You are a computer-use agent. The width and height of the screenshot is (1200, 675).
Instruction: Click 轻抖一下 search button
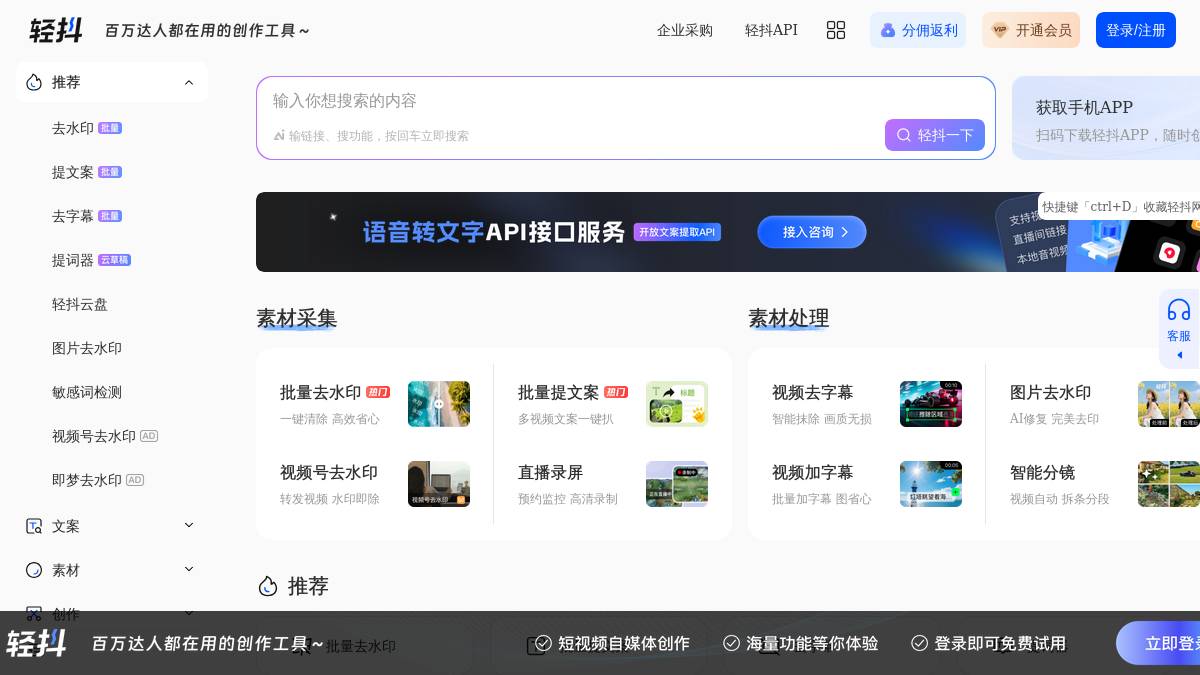[935, 135]
